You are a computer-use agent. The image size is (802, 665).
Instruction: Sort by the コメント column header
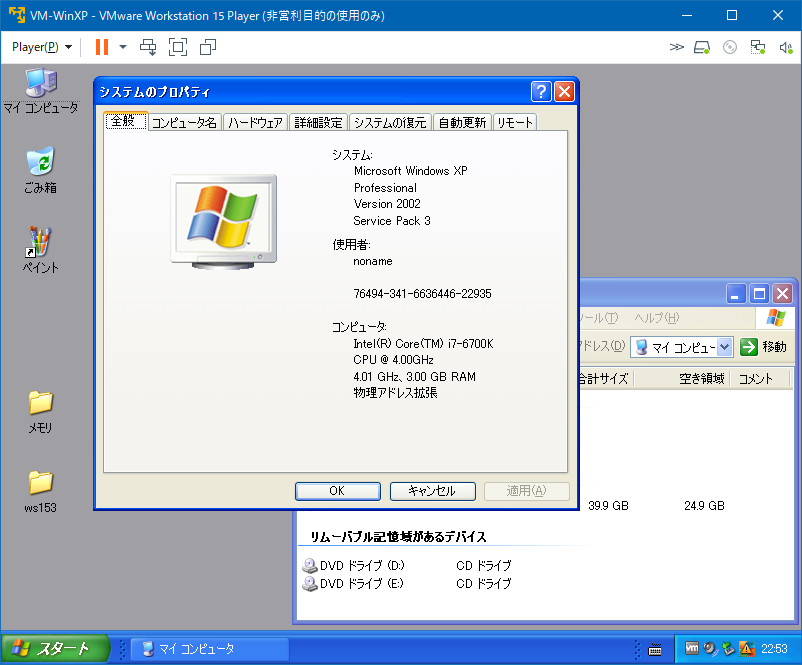pyautogui.click(x=760, y=379)
